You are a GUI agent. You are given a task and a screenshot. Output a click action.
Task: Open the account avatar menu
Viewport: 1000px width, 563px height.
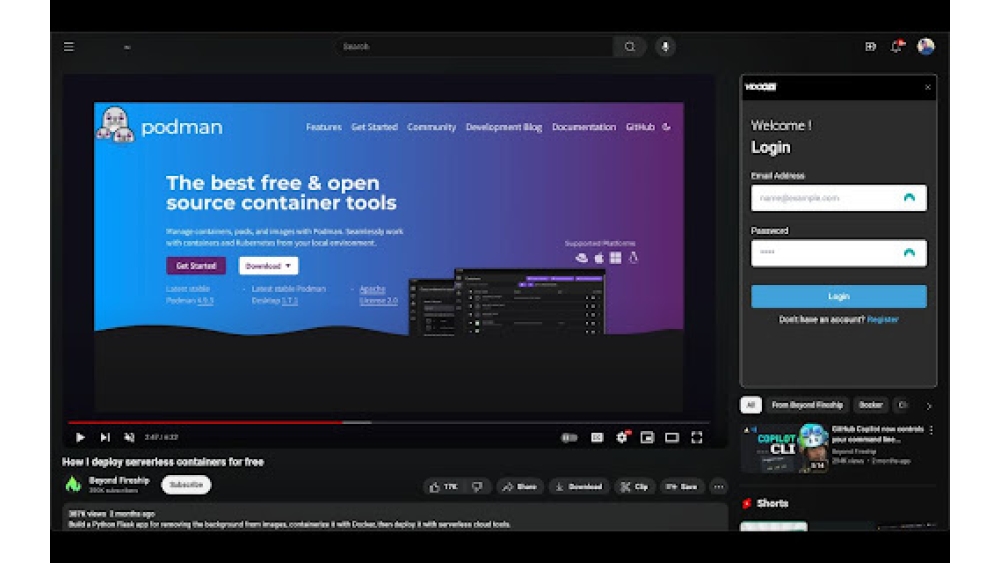(x=925, y=47)
